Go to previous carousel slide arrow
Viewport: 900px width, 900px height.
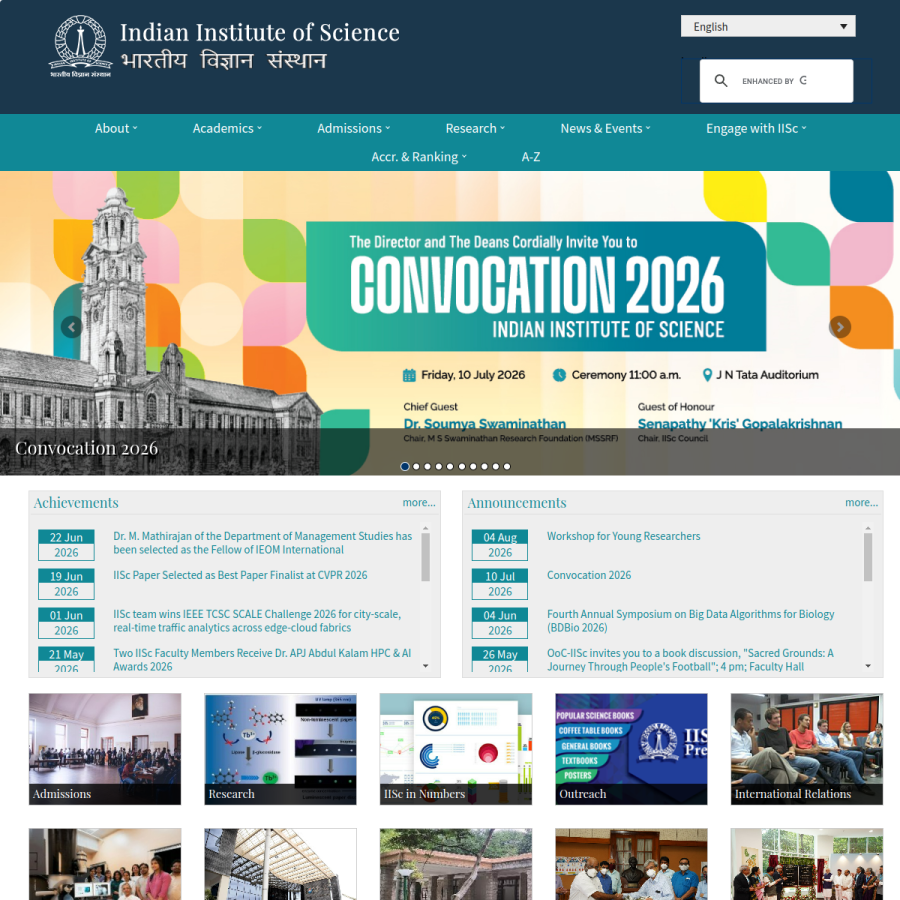pyautogui.click(x=72, y=327)
